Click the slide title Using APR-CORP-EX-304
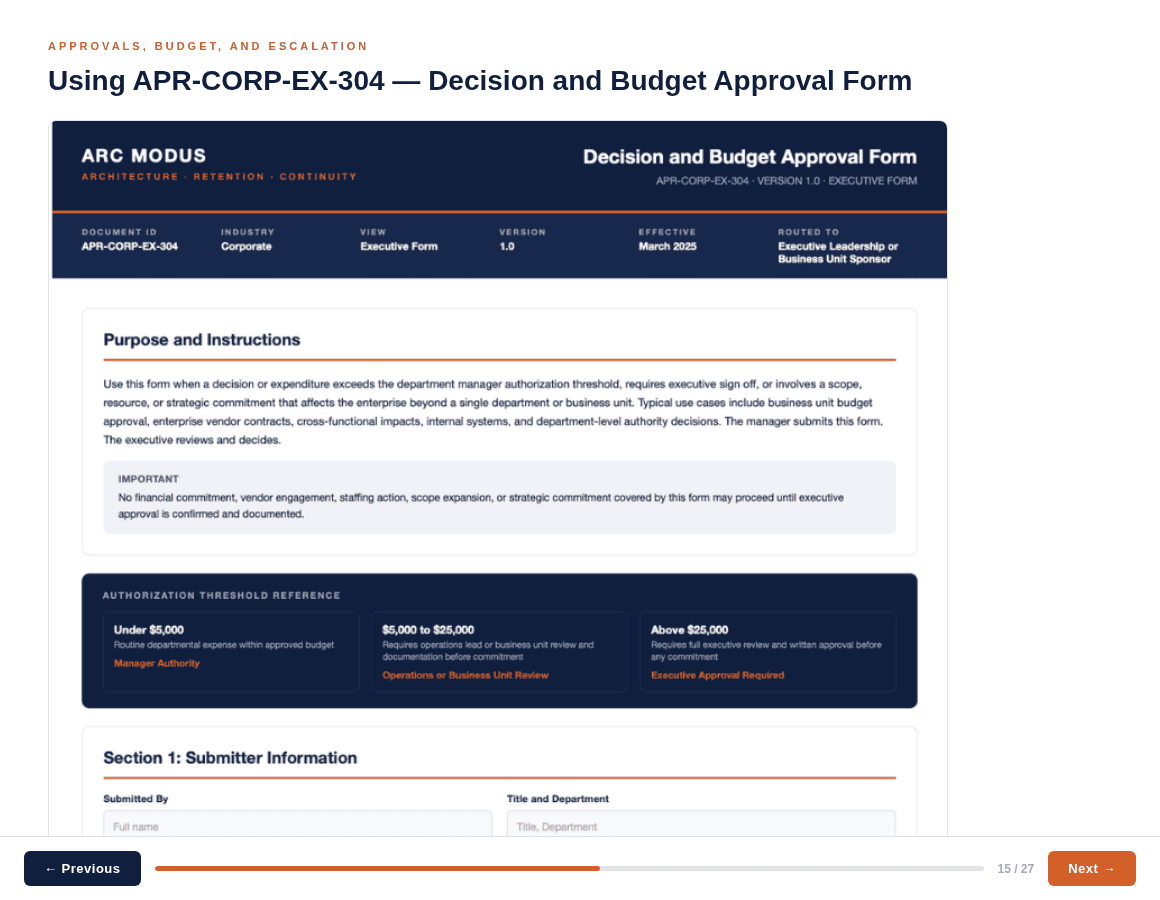This screenshot has height=900, width=1160. pos(480,81)
